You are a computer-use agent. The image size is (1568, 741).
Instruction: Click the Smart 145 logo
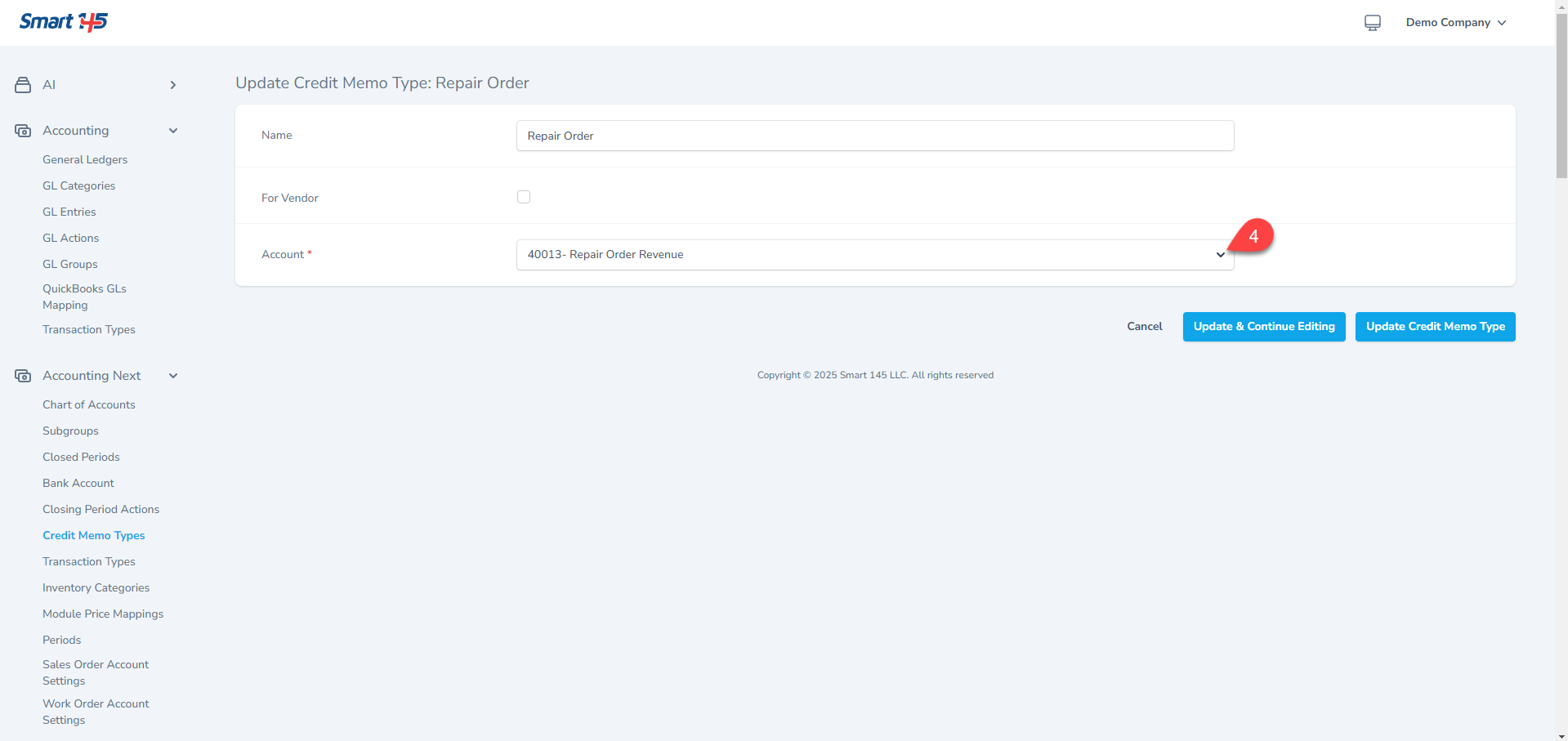click(64, 22)
